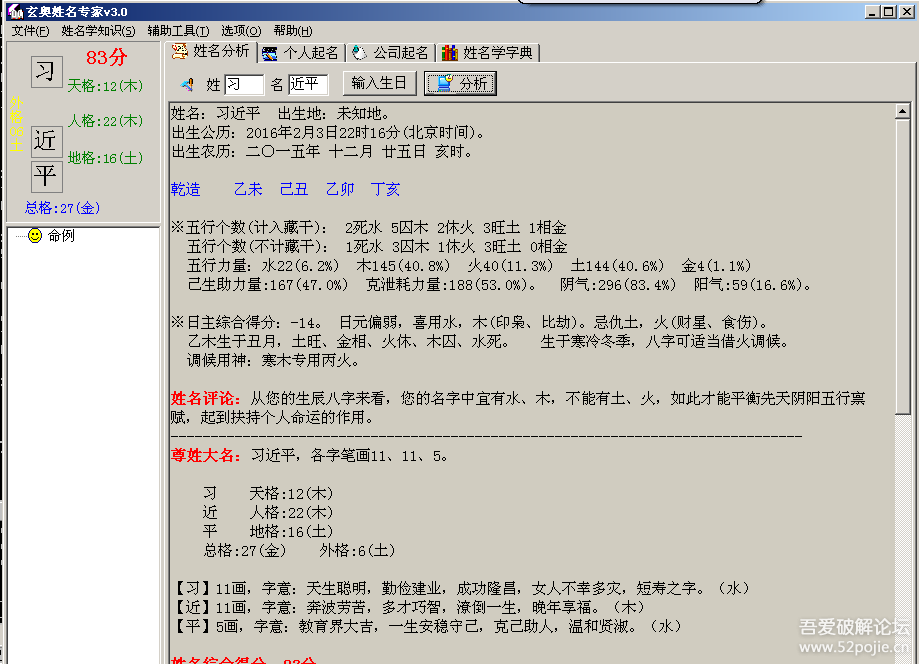This screenshot has width=919, height=664.
Task: Click the app logo icon in title bar
Action: (15, 11)
